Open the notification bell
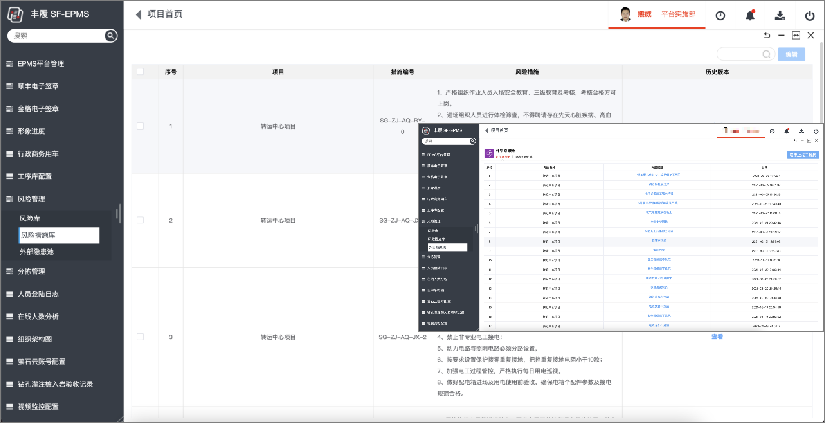This screenshot has height=423, width=825. 749,15
